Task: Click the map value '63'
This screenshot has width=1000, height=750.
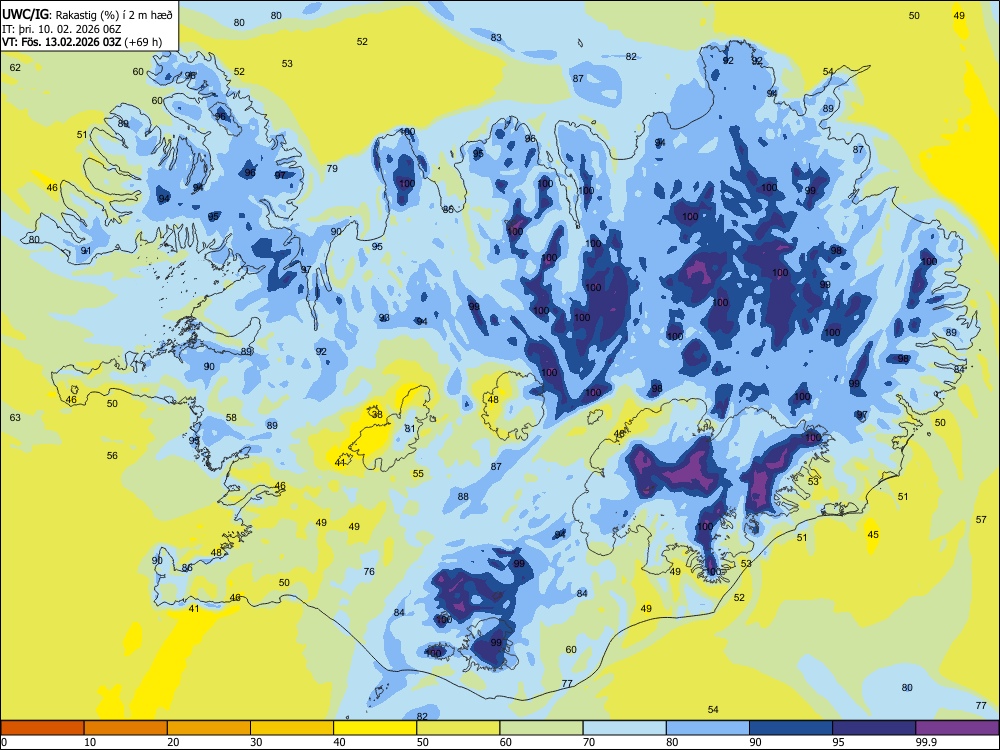Action: [15, 418]
